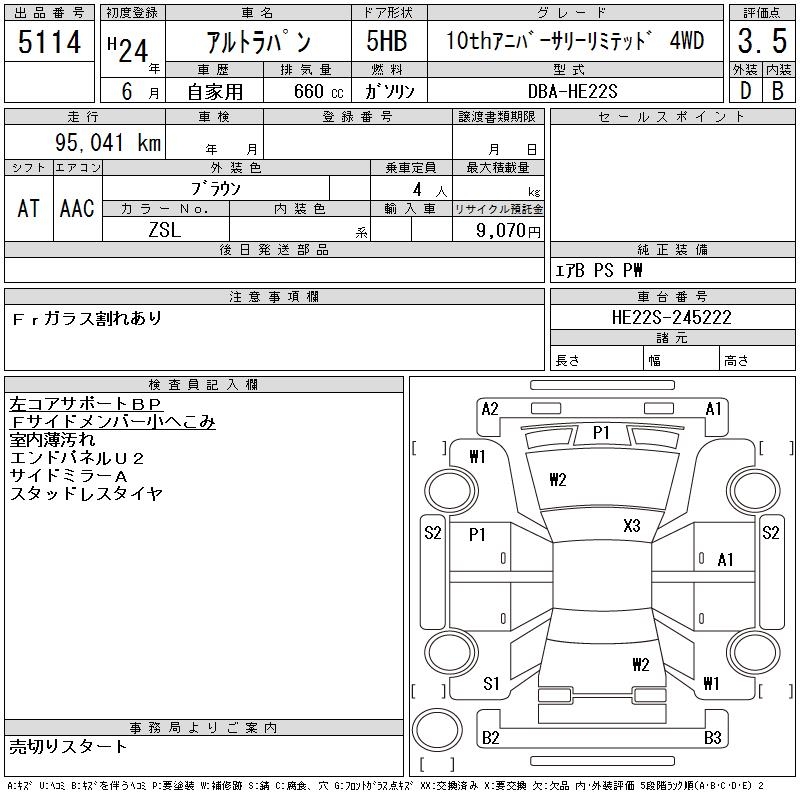Click the 後日発送部品 header
The height and width of the screenshot is (800, 800).
(x=274, y=249)
